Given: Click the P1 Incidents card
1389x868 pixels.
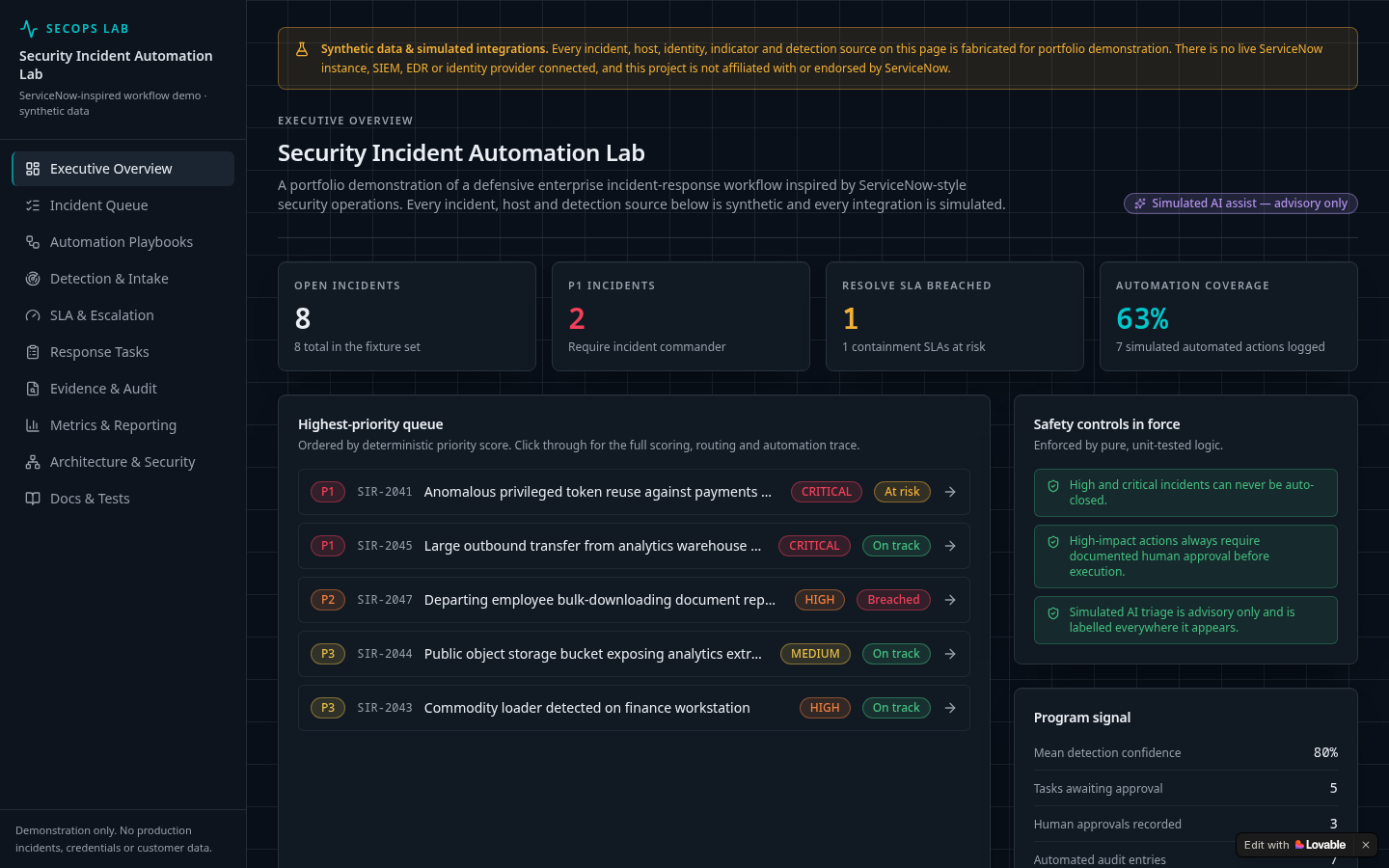Looking at the screenshot, I should [x=681, y=316].
